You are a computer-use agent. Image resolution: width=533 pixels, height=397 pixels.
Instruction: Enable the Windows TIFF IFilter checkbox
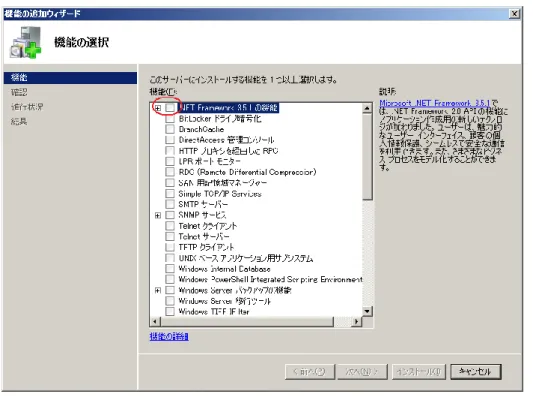(x=170, y=311)
